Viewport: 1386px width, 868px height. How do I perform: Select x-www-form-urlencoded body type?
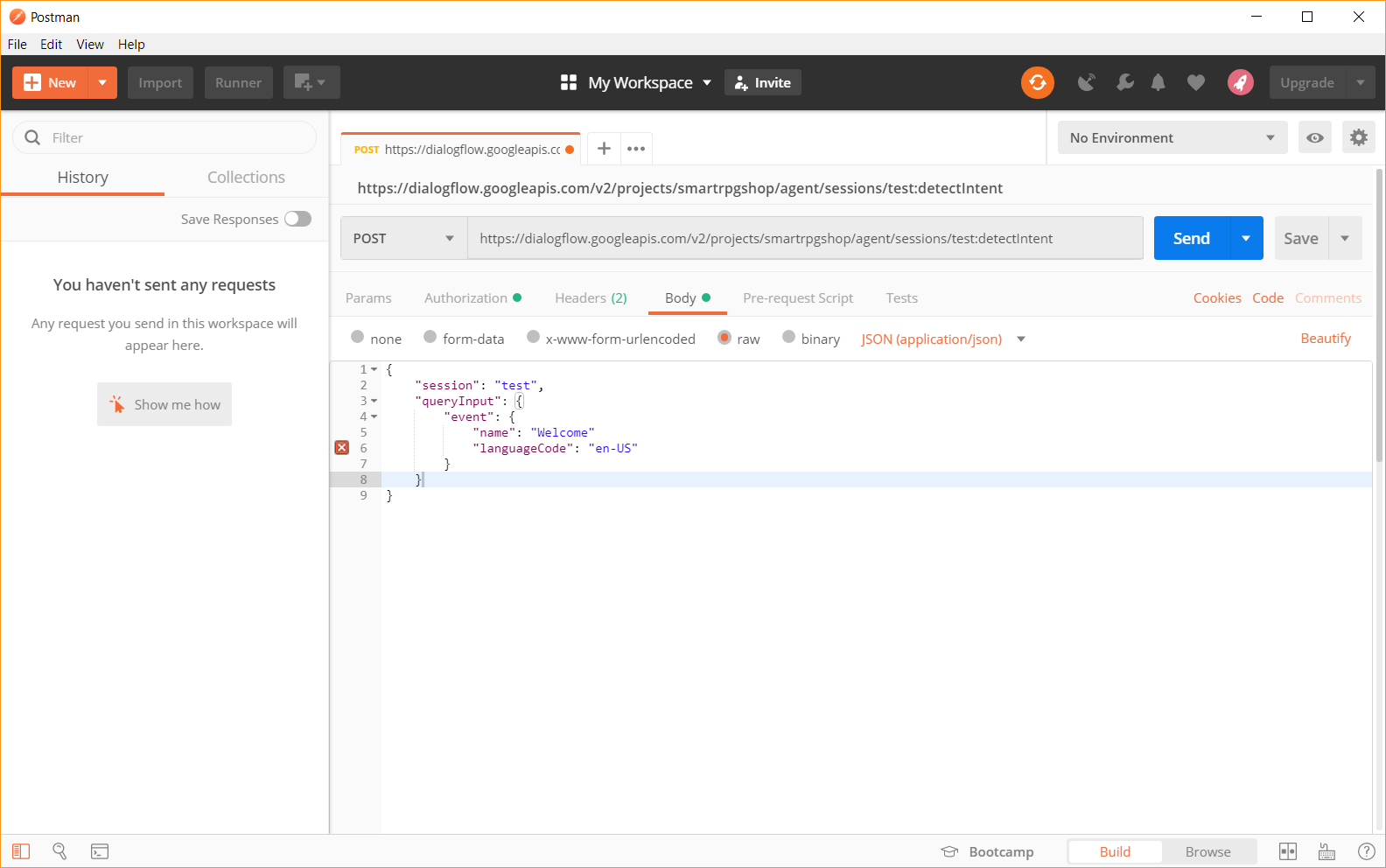pos(533,337)
